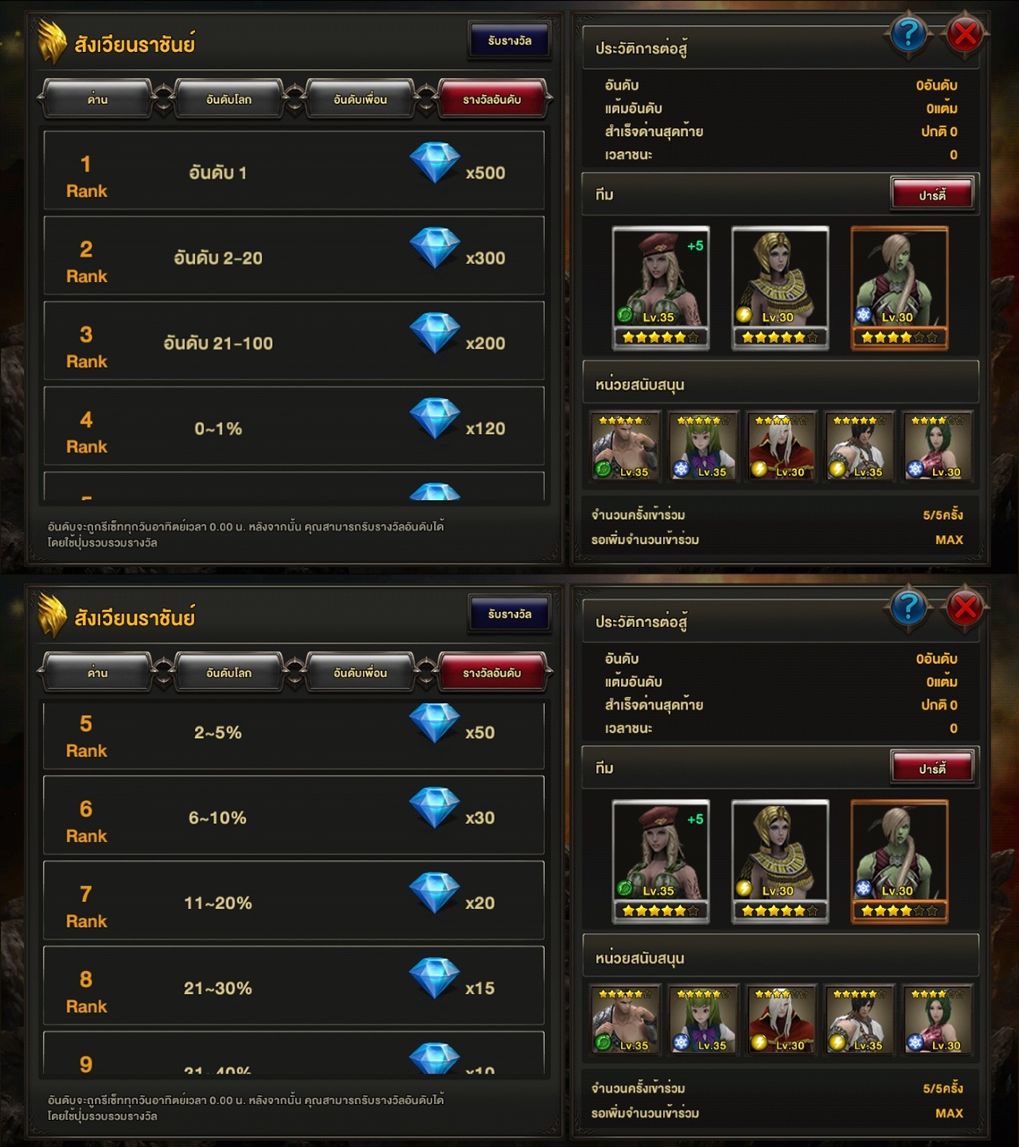1019x1147 pixels.
Task: Click the green-haired Lv.35 support unit, upper panel
Action: pyautogui.click(x=703, y=445)
